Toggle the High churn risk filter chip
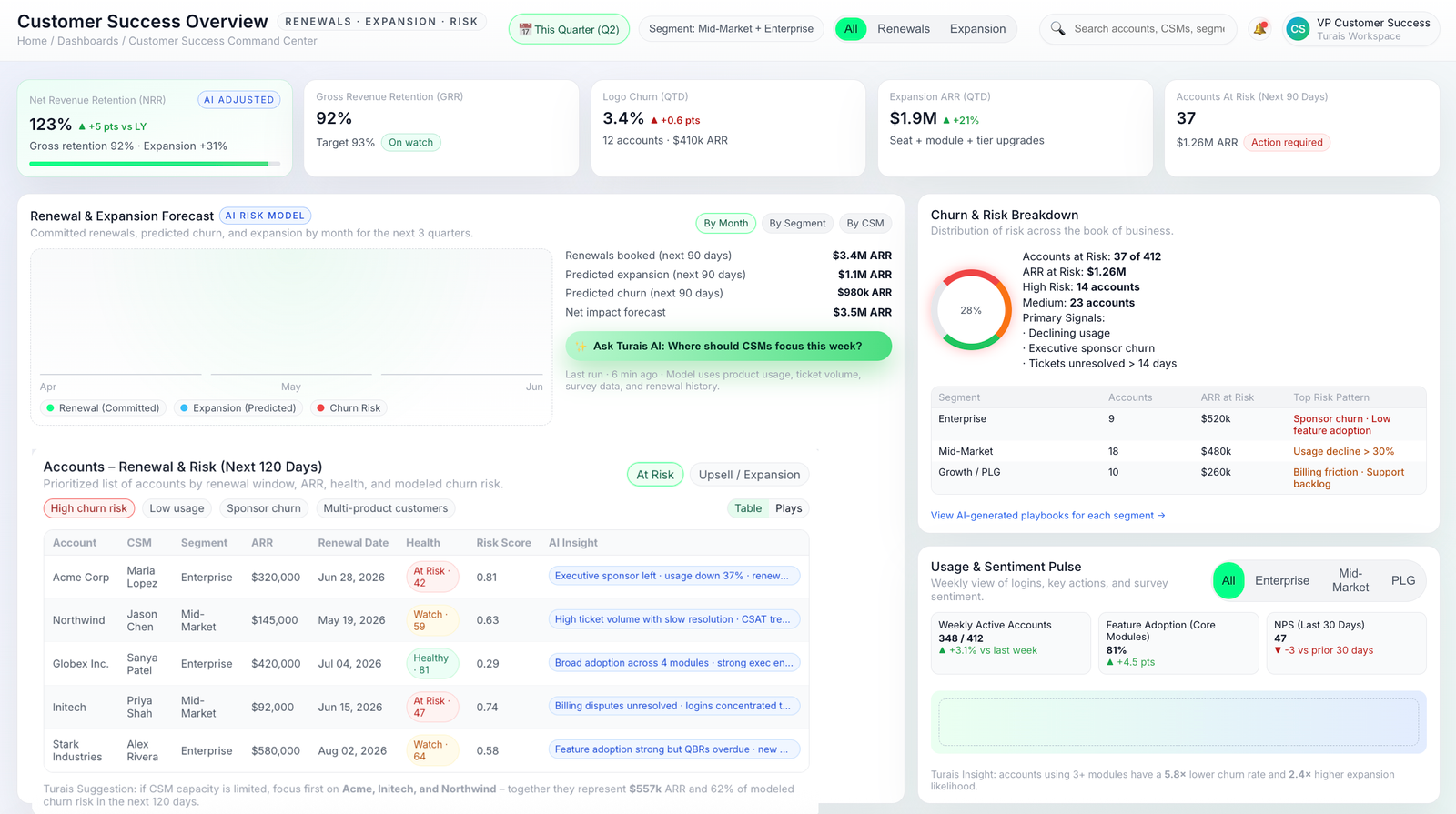 89,508
